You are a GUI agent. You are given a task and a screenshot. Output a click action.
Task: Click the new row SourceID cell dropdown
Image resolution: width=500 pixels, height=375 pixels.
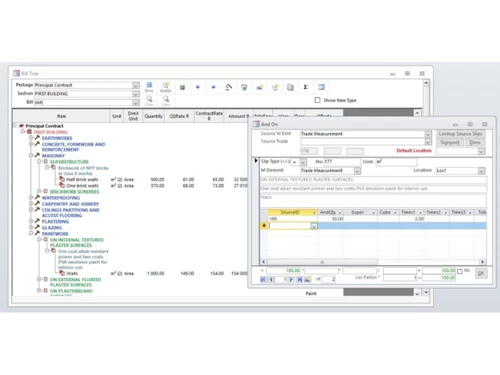coord(314,226)
